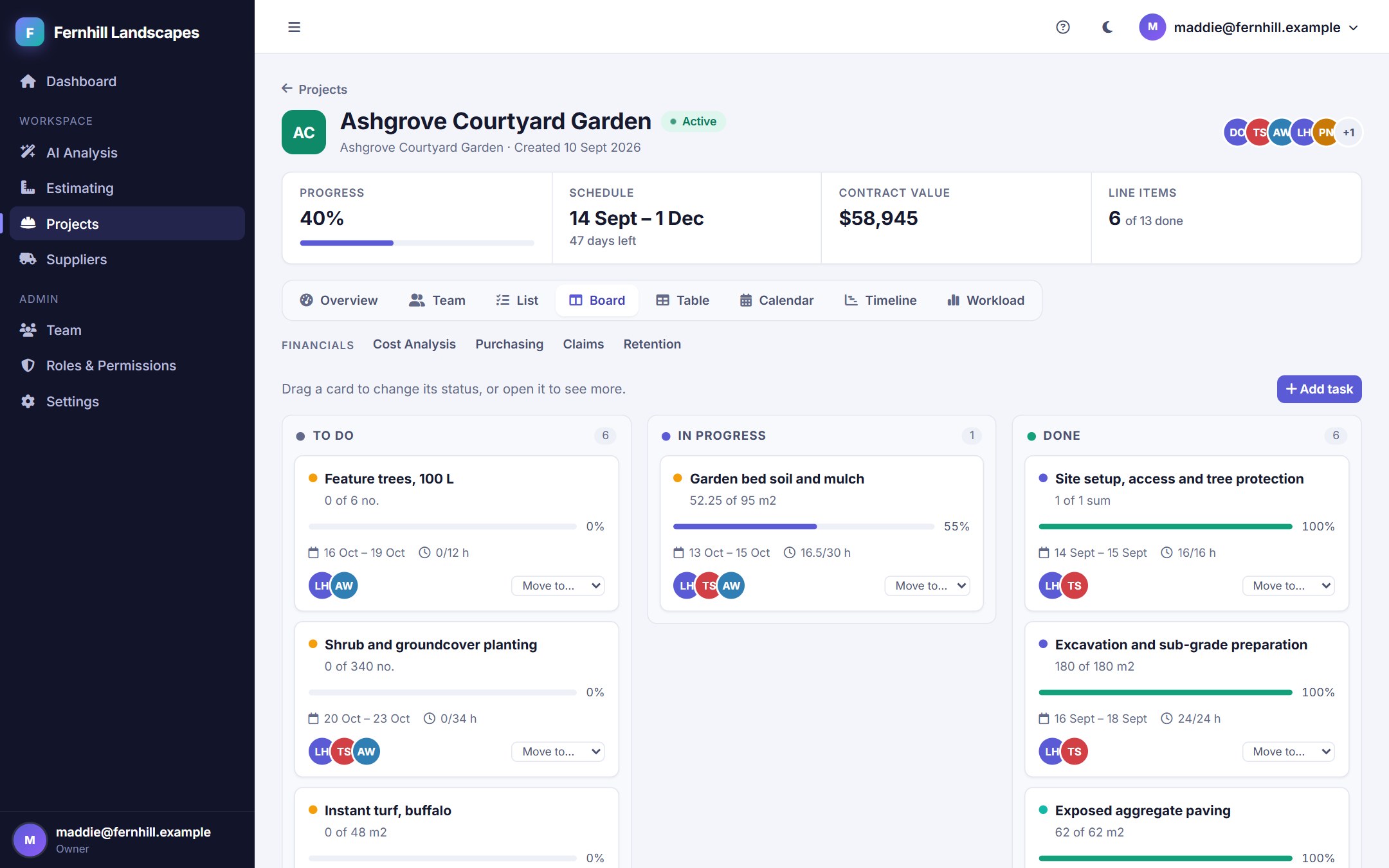
Task: Toggle sidebar with hamburger menu icon
Action: pyautogui.click(x=294, y=27)
